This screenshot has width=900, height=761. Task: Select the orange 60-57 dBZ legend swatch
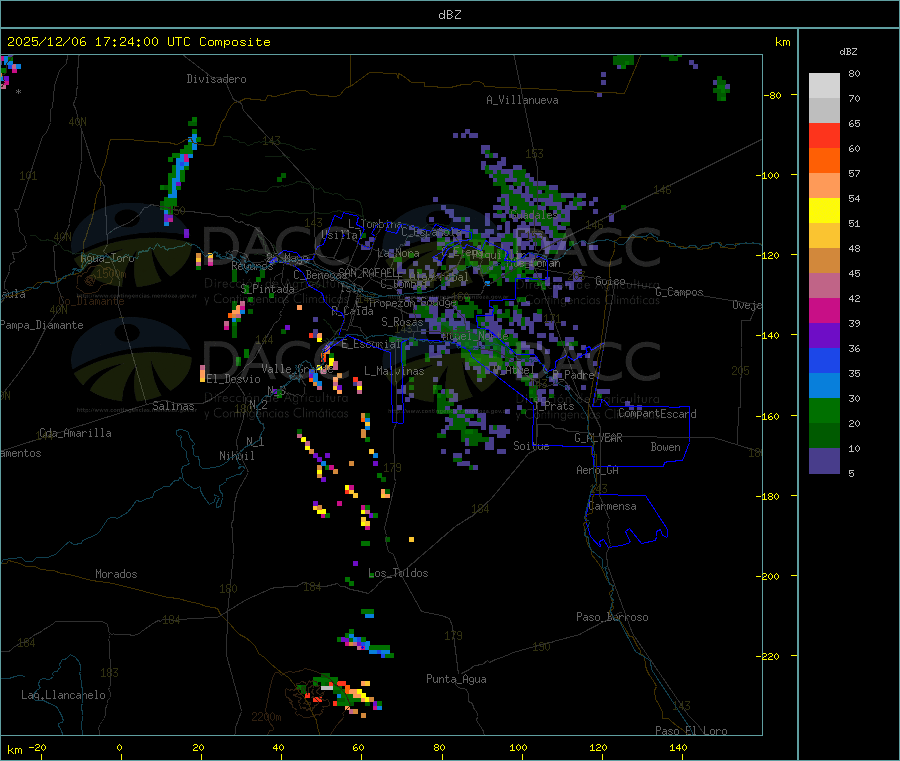824,161
